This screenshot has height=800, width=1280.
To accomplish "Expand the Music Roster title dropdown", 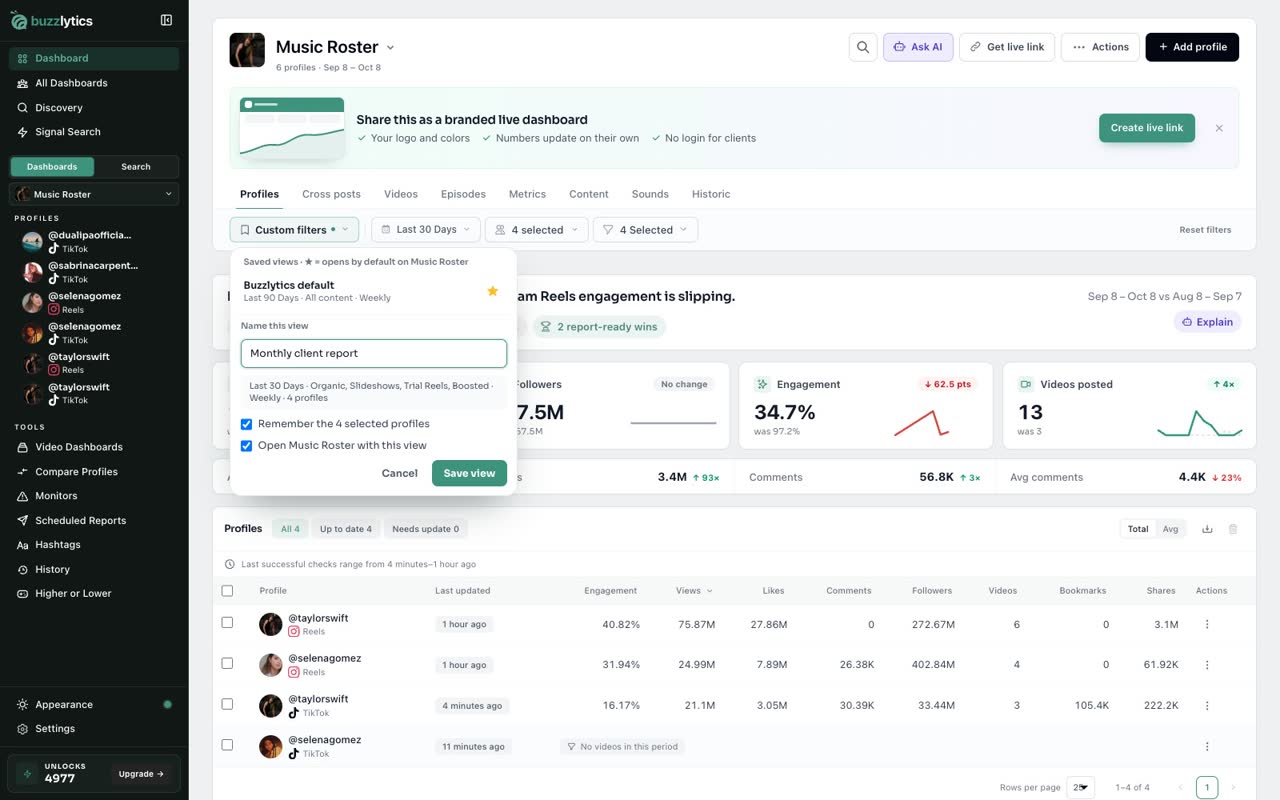I will coord(390,47).
